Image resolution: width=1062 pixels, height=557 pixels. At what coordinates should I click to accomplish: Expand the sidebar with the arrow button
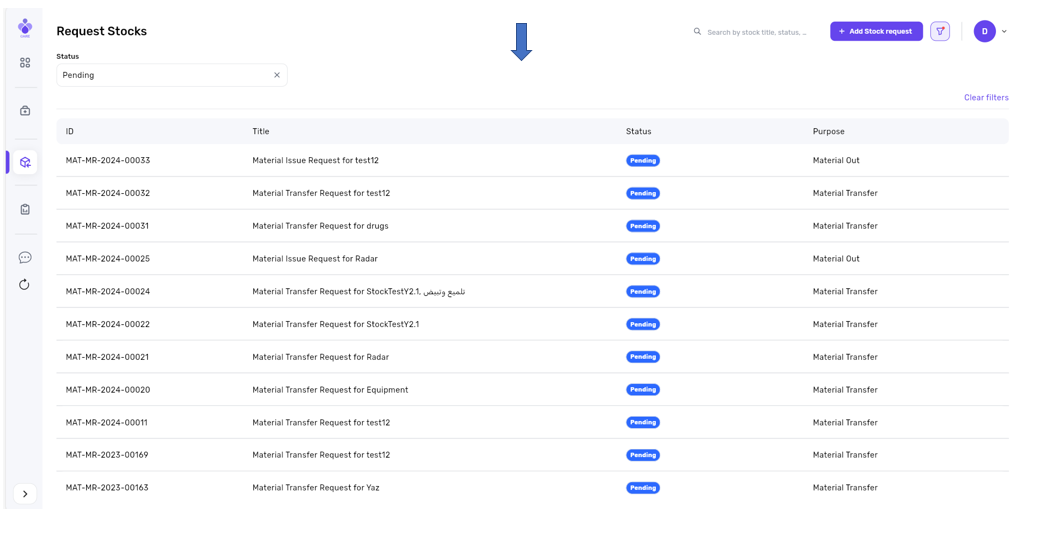(25, 494)
